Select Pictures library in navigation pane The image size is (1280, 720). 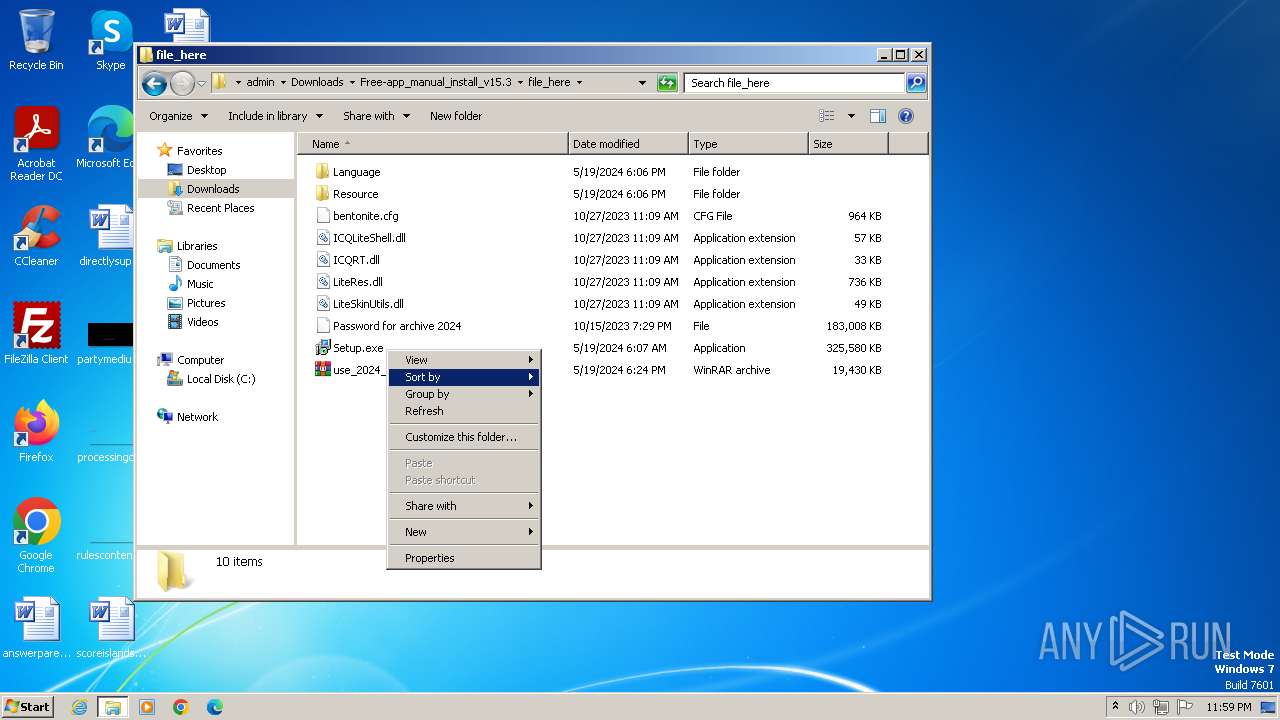[206, 303]
